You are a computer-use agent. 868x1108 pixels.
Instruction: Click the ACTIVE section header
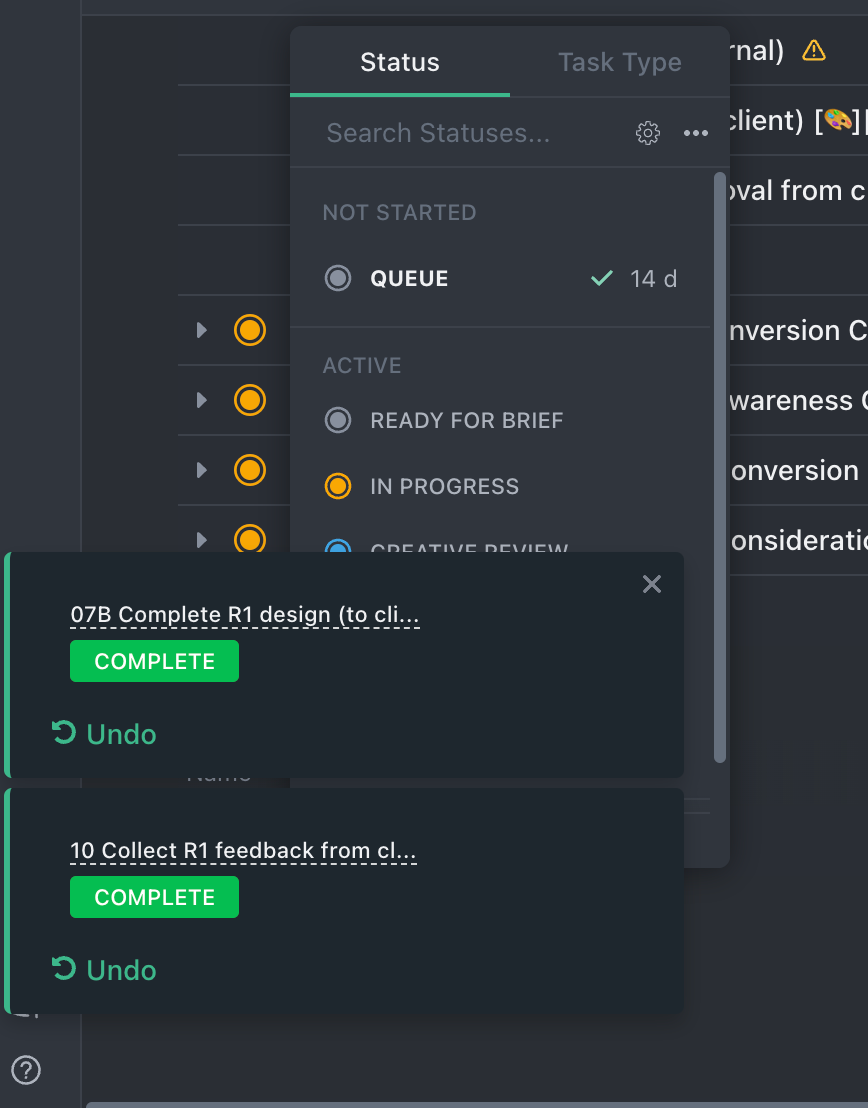click(x=362, y=365)
